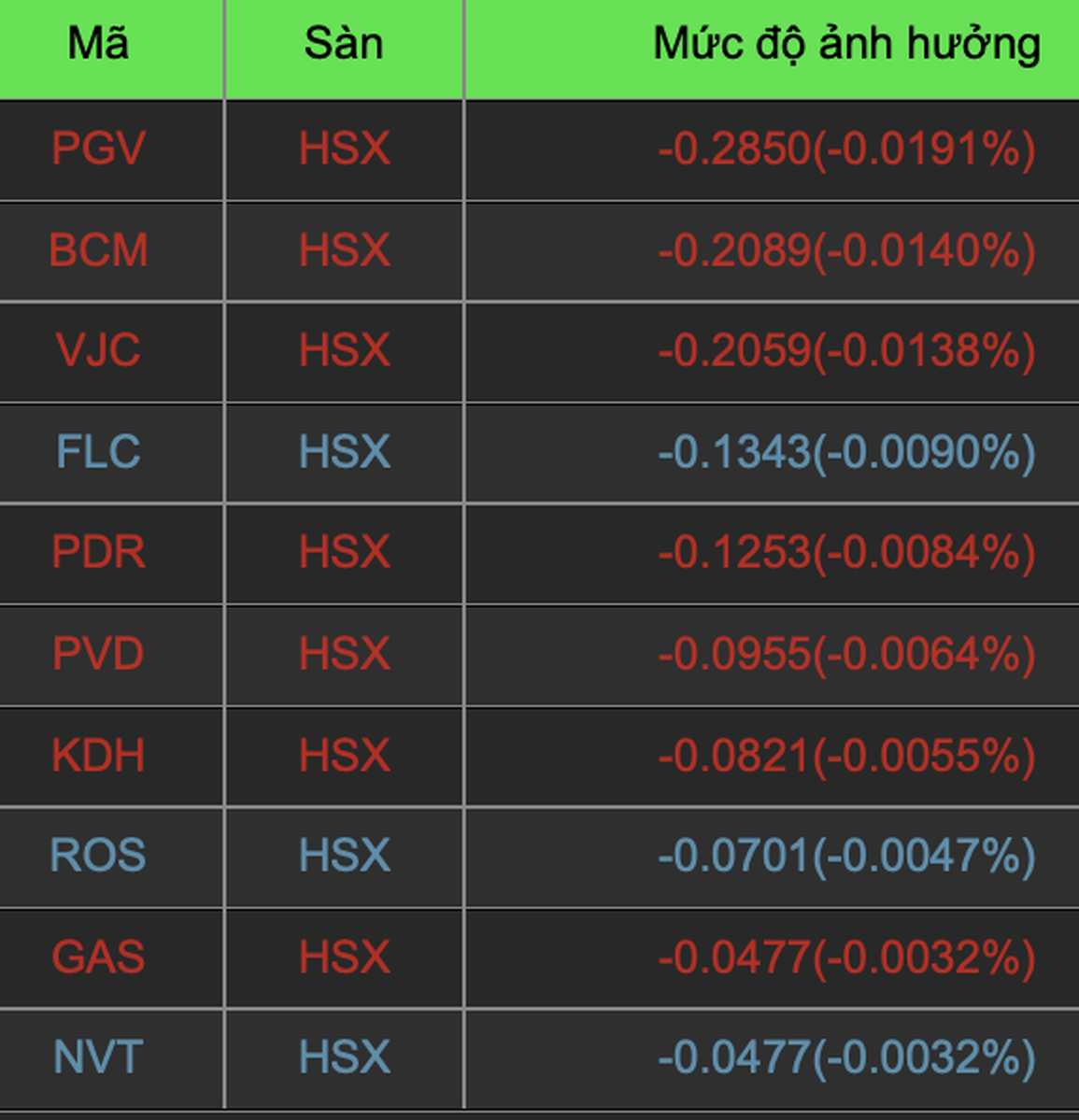1079x1120 pixels.
Task: Click the GAS ticker symbol
Action: (x=98, y=957)
